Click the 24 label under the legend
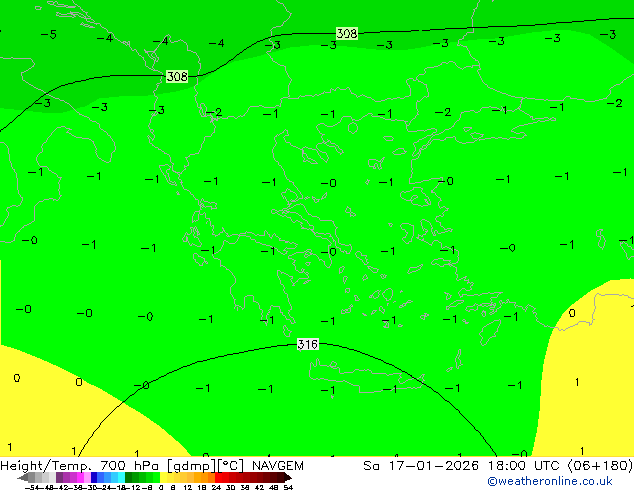 coord(216,487)
